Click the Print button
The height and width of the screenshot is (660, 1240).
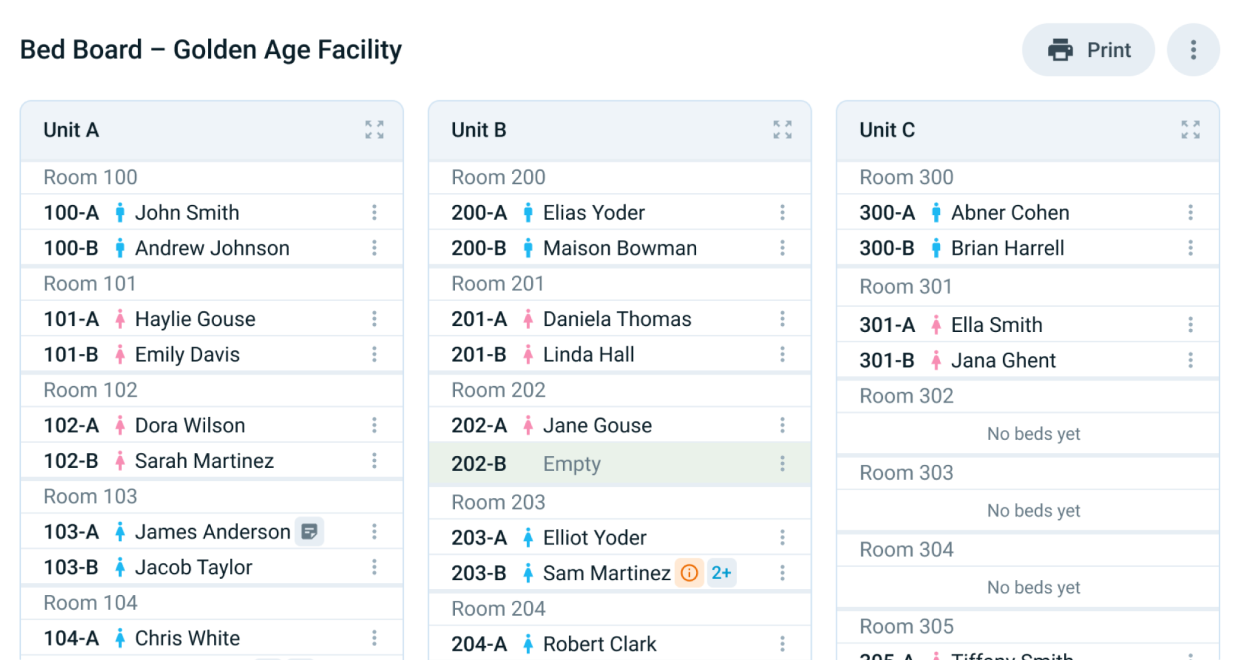pos(1088,49)
